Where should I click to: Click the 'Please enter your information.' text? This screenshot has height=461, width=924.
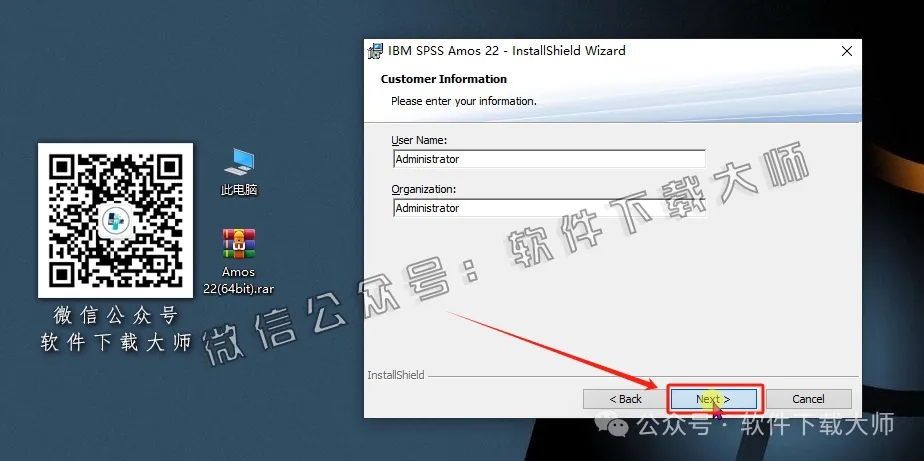pyautogui.click(x=464, y=101)
